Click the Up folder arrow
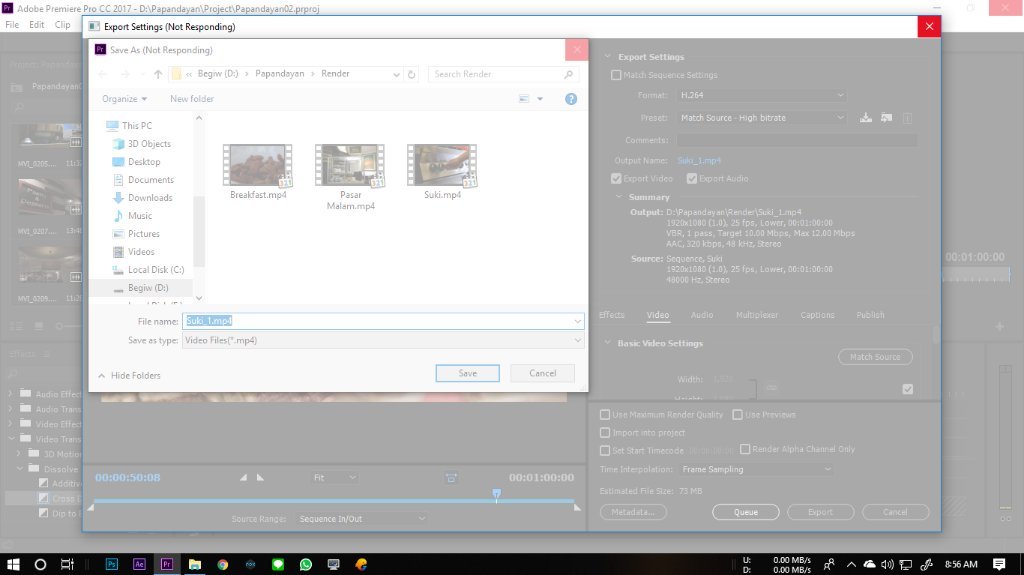 tap(158, 74)
